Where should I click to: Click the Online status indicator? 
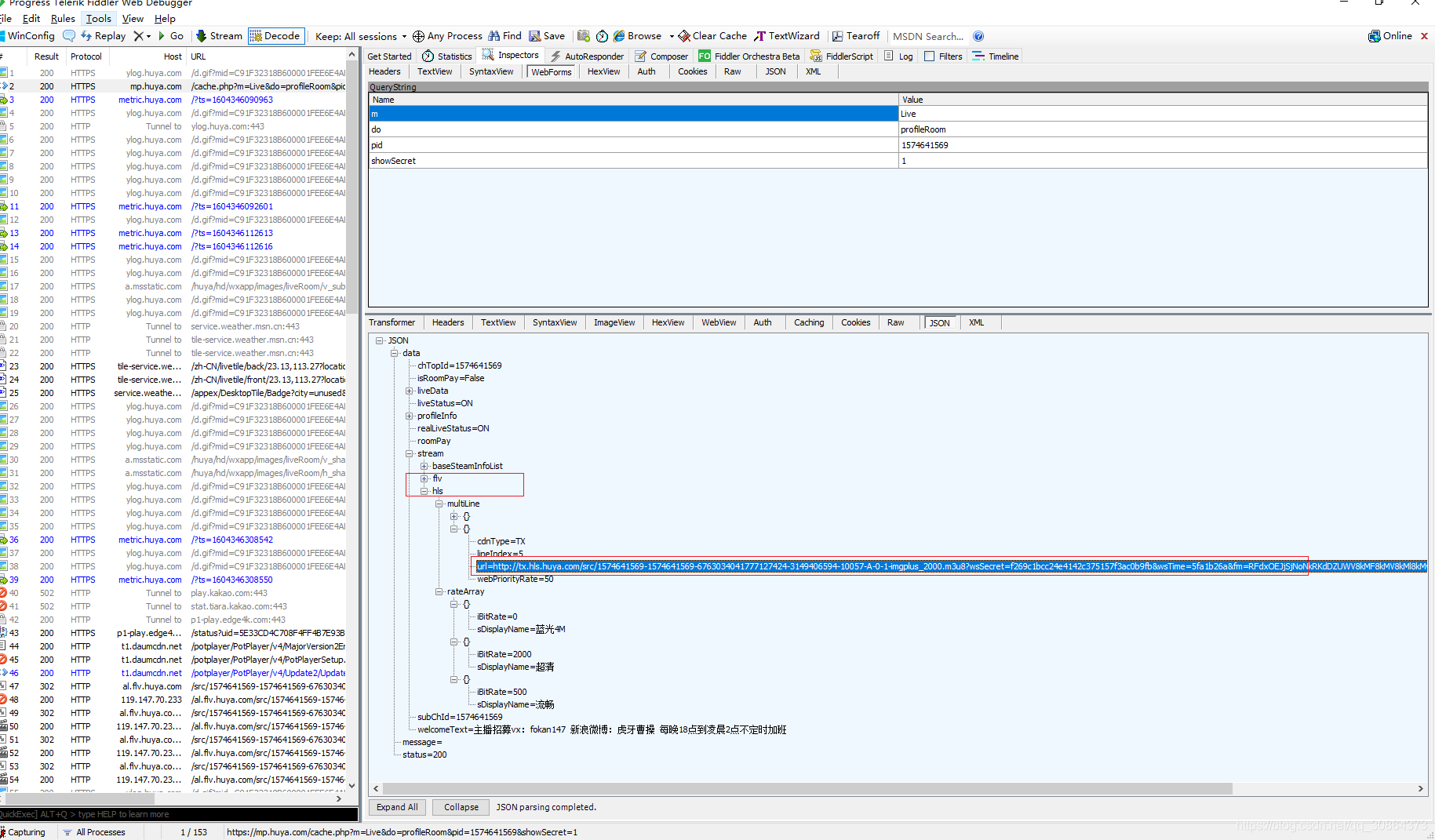pos(1390,36)
